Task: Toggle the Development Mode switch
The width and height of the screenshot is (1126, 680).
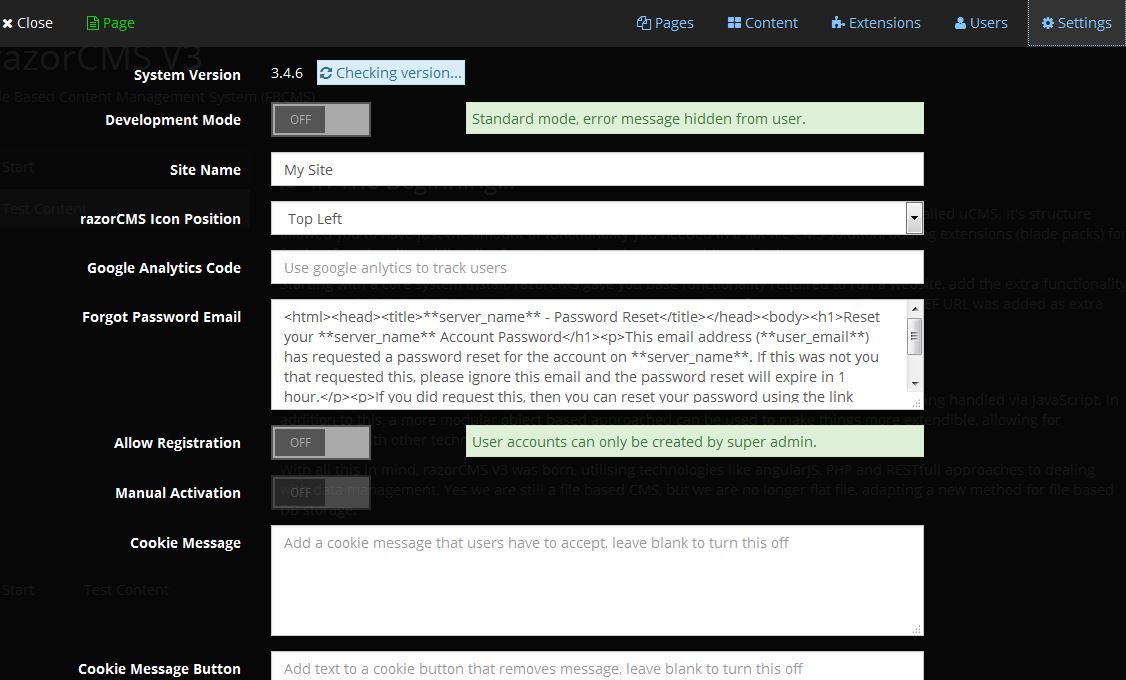Action: tap(321, 119)
